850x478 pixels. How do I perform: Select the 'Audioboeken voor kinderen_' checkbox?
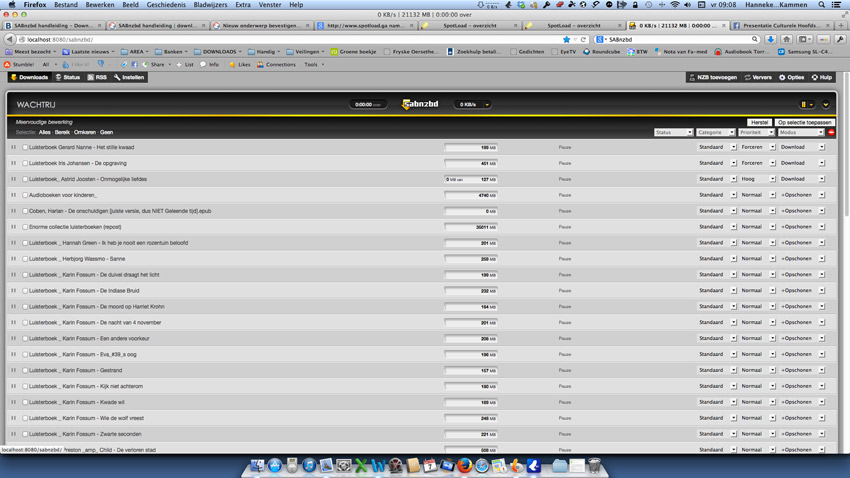click(x=25, y=195)
